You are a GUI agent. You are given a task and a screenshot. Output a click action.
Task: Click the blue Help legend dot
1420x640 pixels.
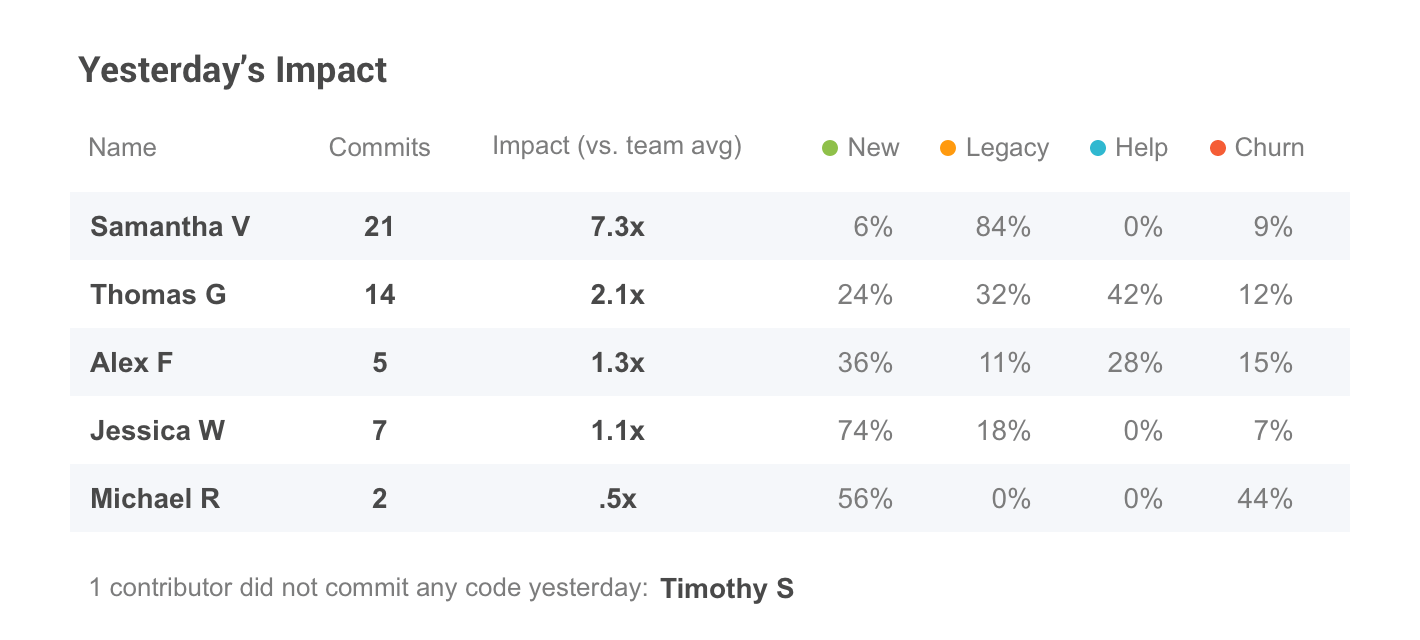pyautogui.click(x=1098, y=148)
